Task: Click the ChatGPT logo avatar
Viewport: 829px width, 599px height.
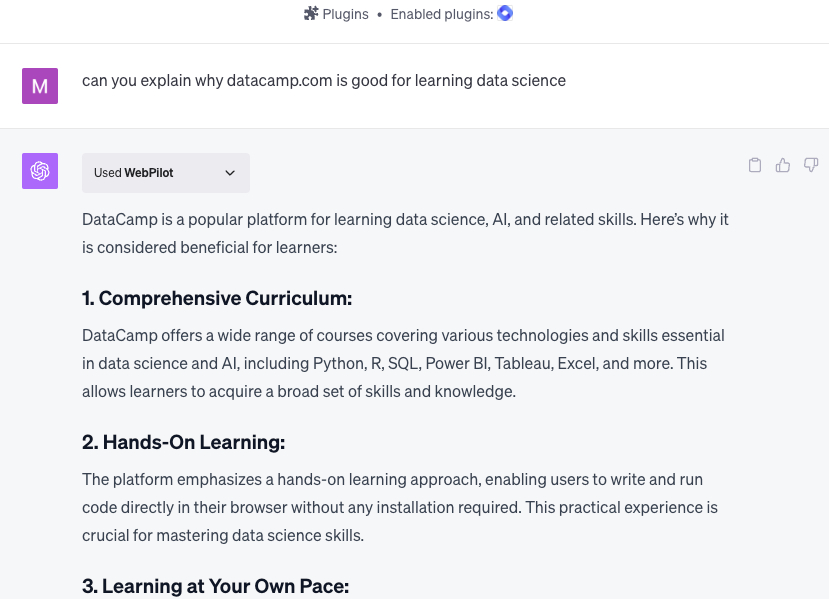Action: [x=40, y=171]
